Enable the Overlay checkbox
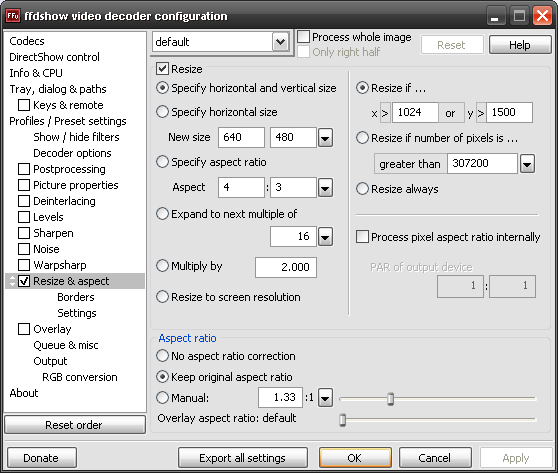This screenshot has width=558, height=473. (24, 329)
